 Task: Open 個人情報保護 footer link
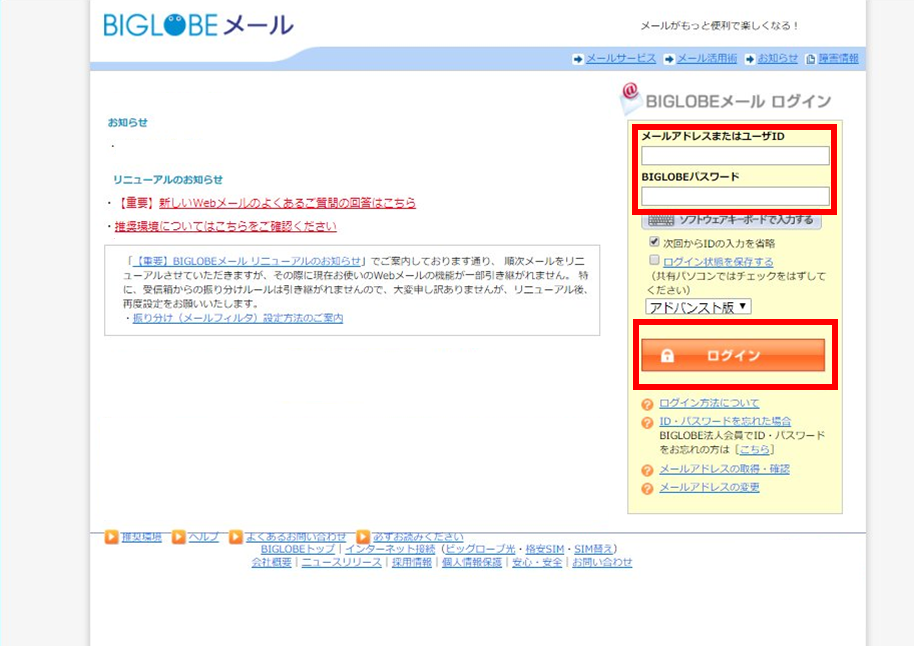(472, 563)
